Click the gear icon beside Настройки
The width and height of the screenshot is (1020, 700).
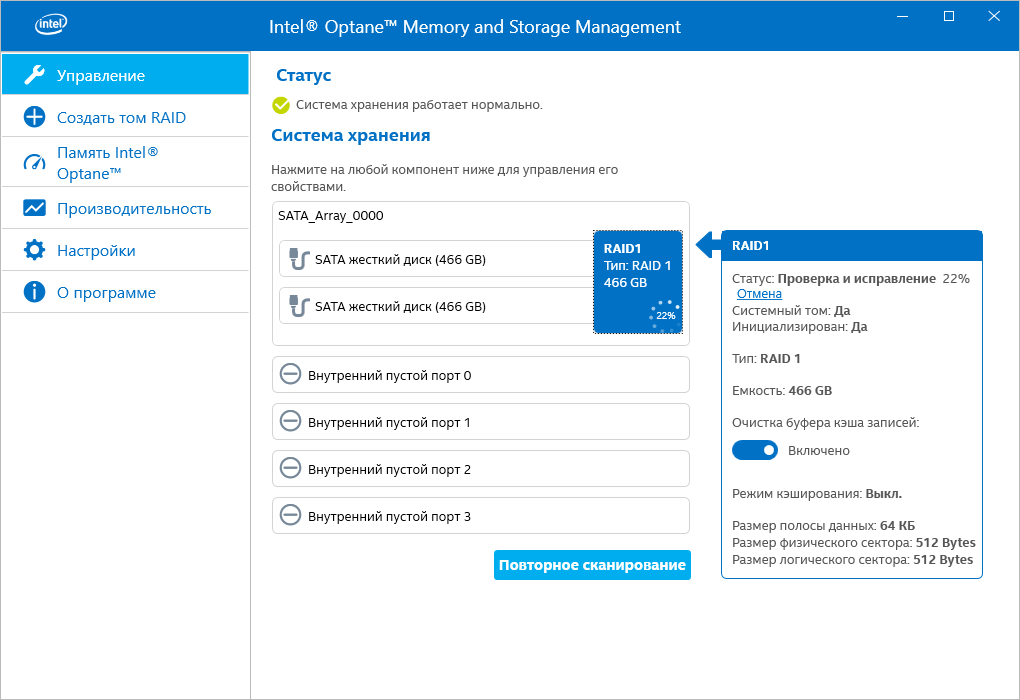pyautogui.click(x=34, y=250)
